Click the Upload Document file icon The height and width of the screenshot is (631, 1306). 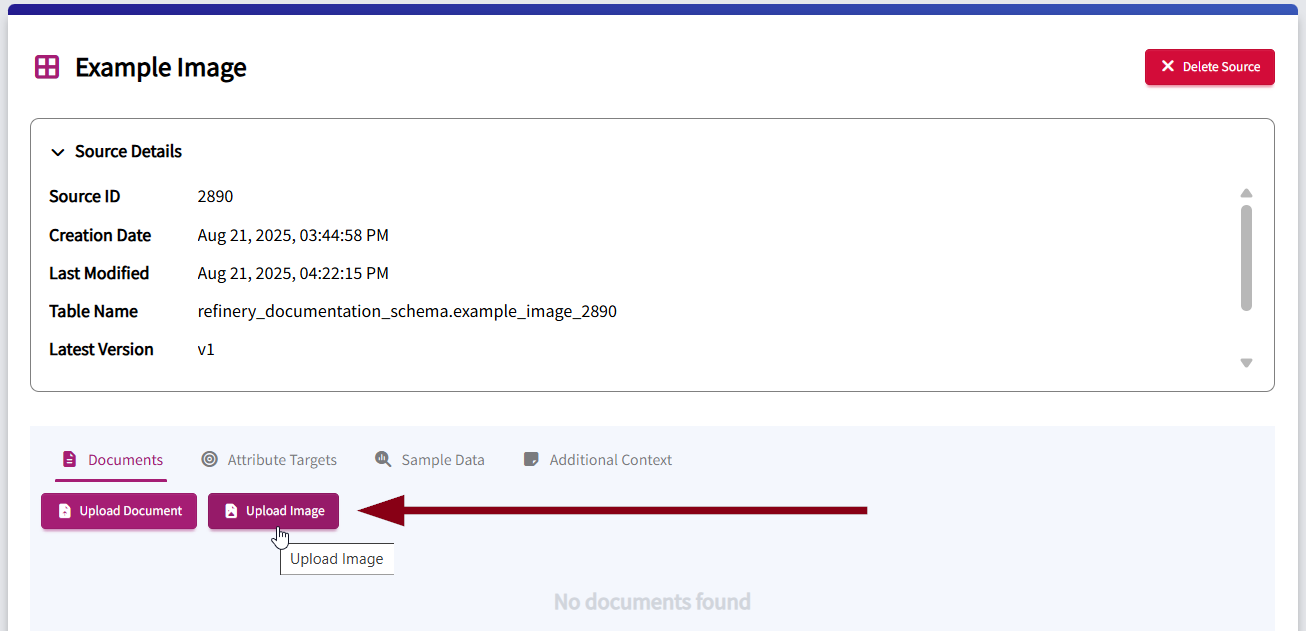tap(65, 511)
